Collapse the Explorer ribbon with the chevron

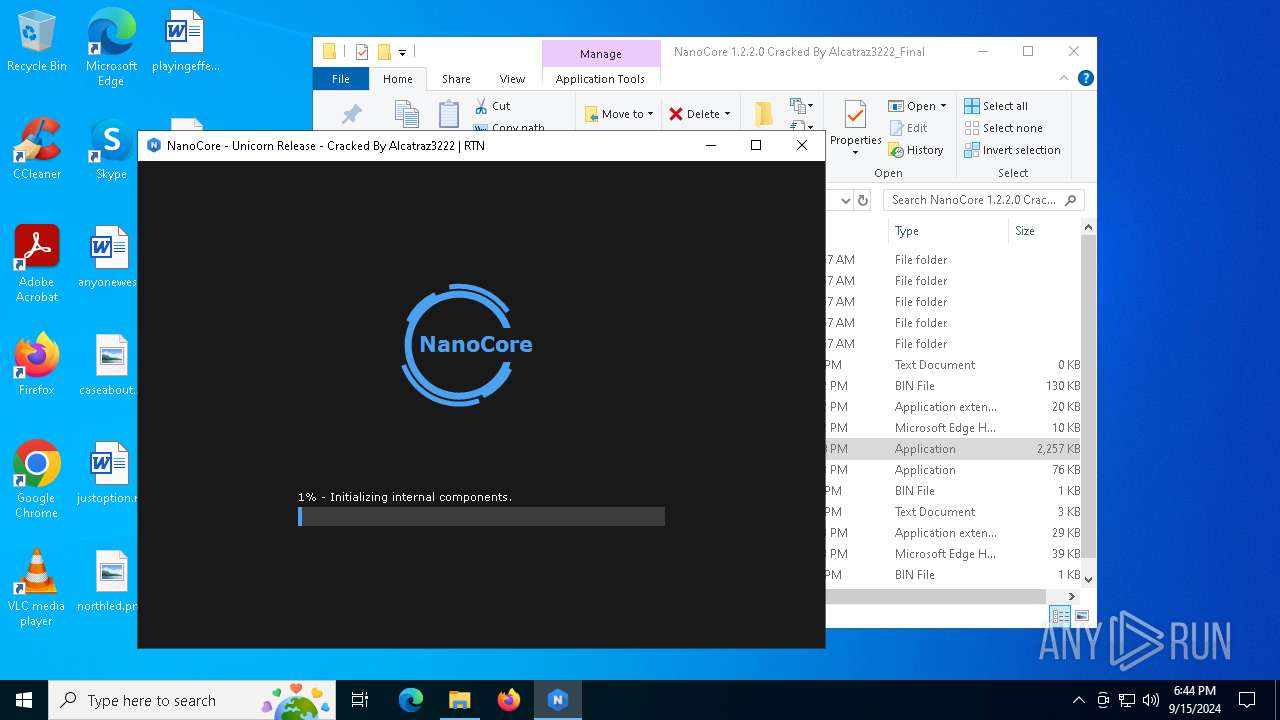1063,78
